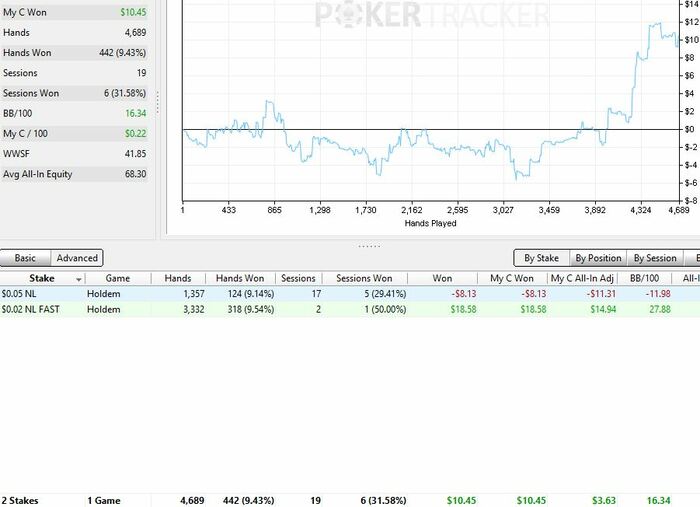Select the $0.02 NL FAST stake row
Viewport: 700px width, 507px height.
point(350,309)
